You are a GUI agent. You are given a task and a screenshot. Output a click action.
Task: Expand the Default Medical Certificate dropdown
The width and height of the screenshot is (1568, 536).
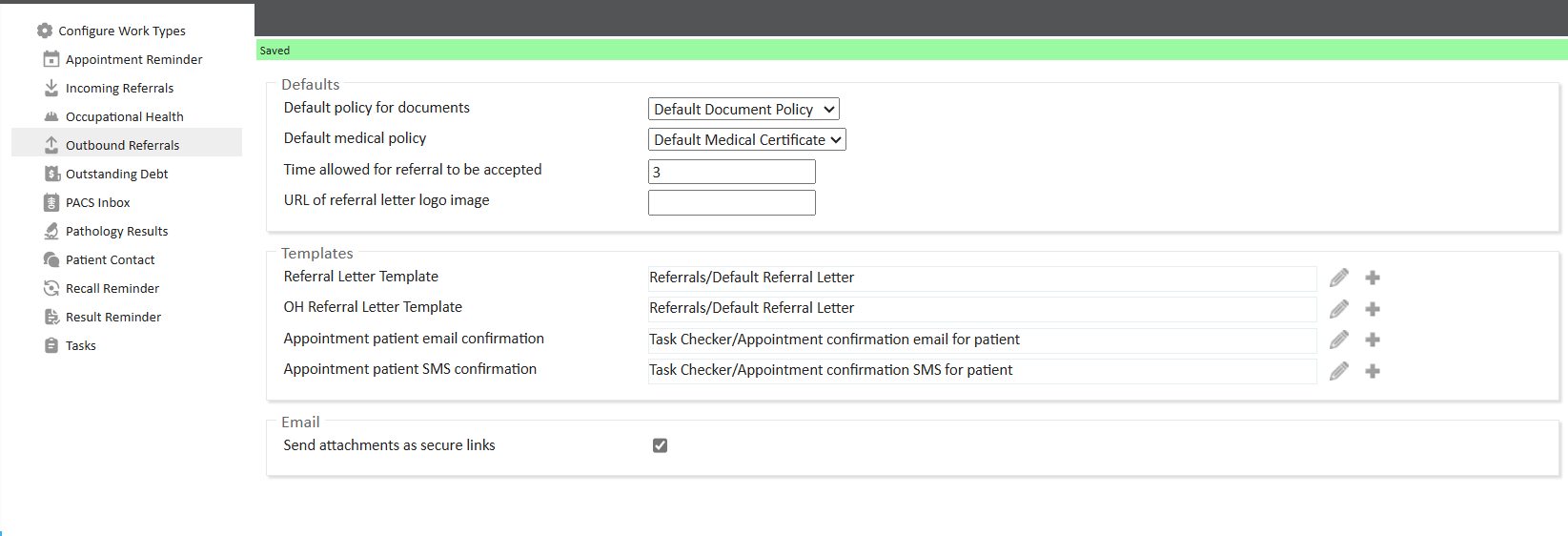747,140
